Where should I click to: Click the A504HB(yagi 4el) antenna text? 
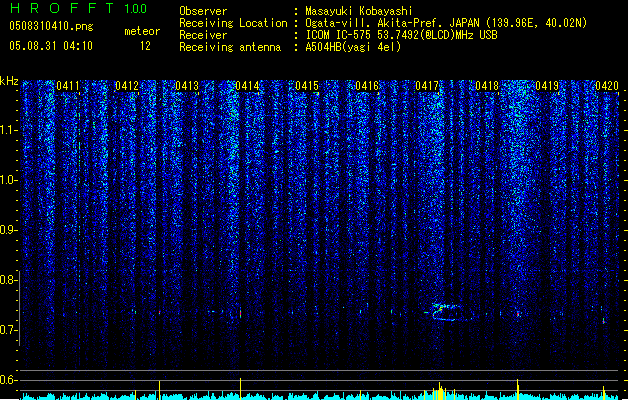(x=353, y=47)
